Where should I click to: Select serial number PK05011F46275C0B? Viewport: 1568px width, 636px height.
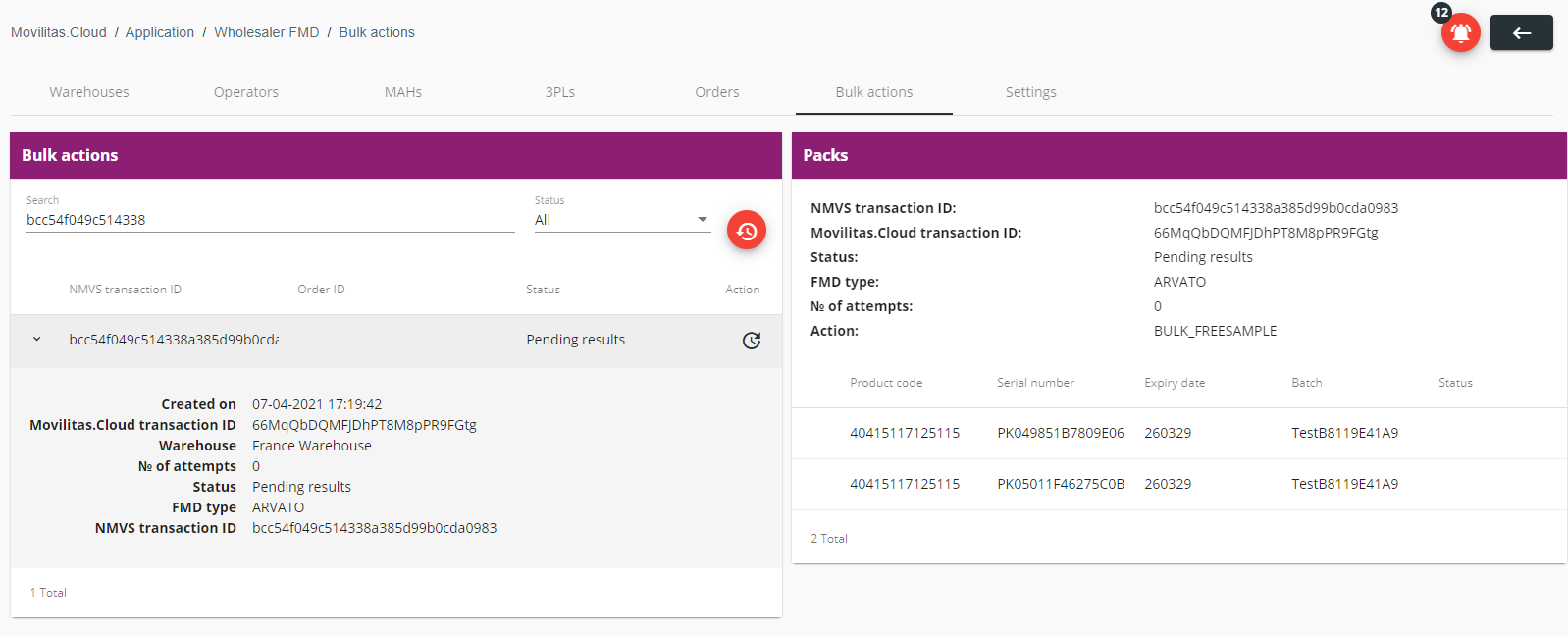click(x=1061, y=484)
